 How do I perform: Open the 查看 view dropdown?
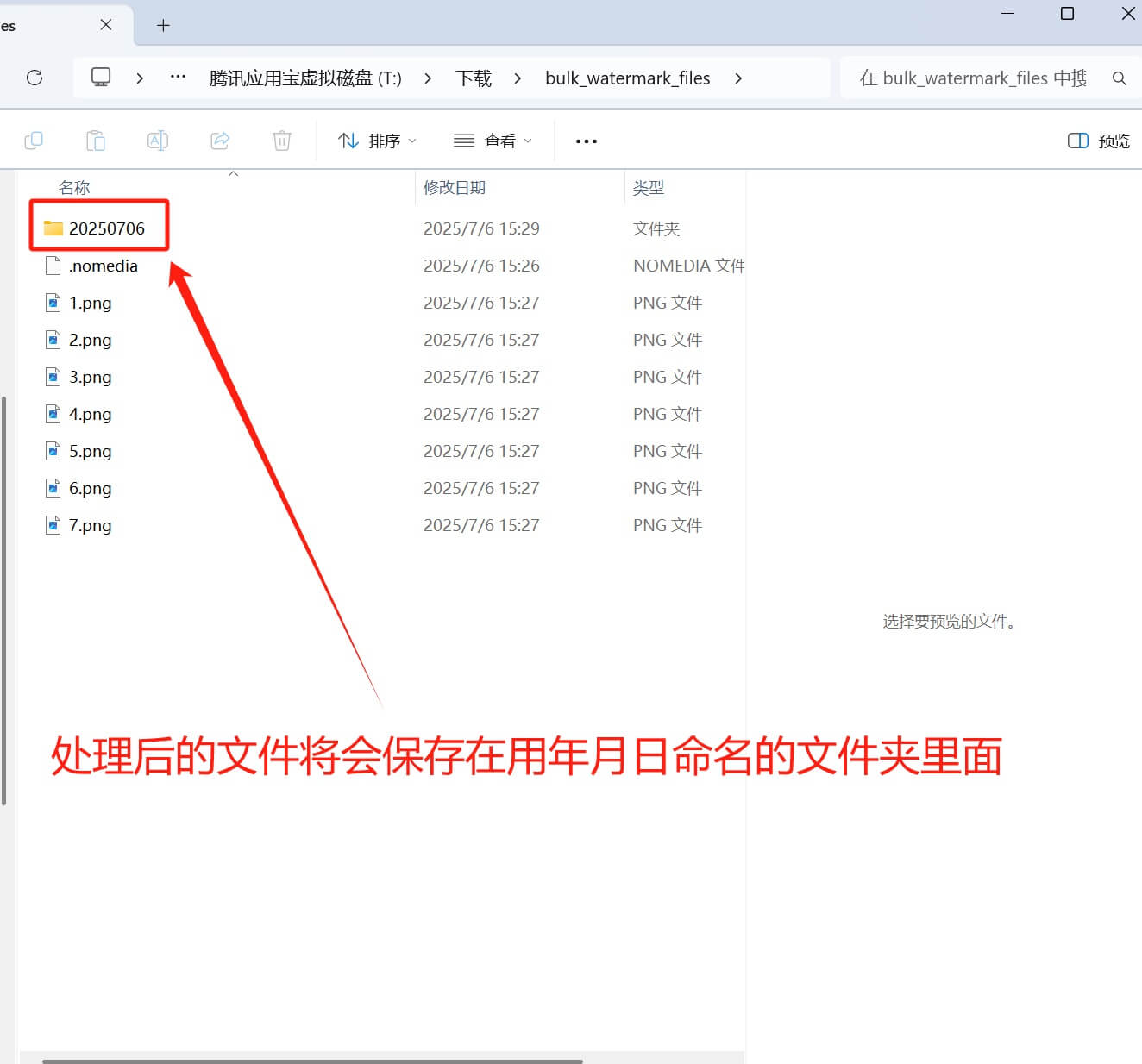pos(493,141)
